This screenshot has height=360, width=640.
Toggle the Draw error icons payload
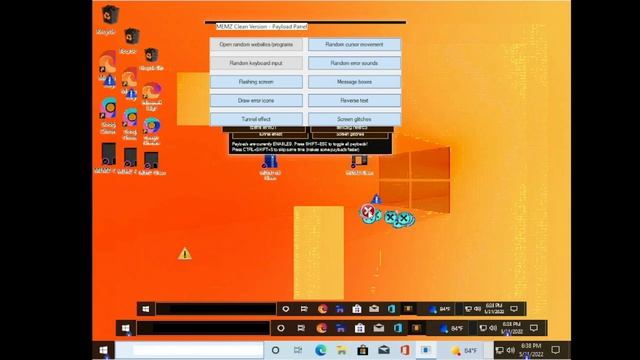(x=256, y=100)
